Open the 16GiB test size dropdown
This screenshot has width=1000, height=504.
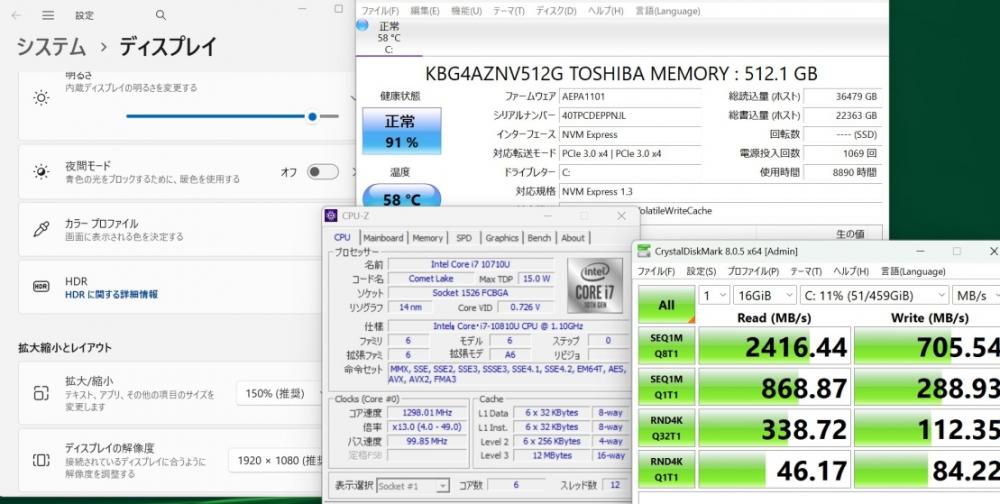(763, 296)
